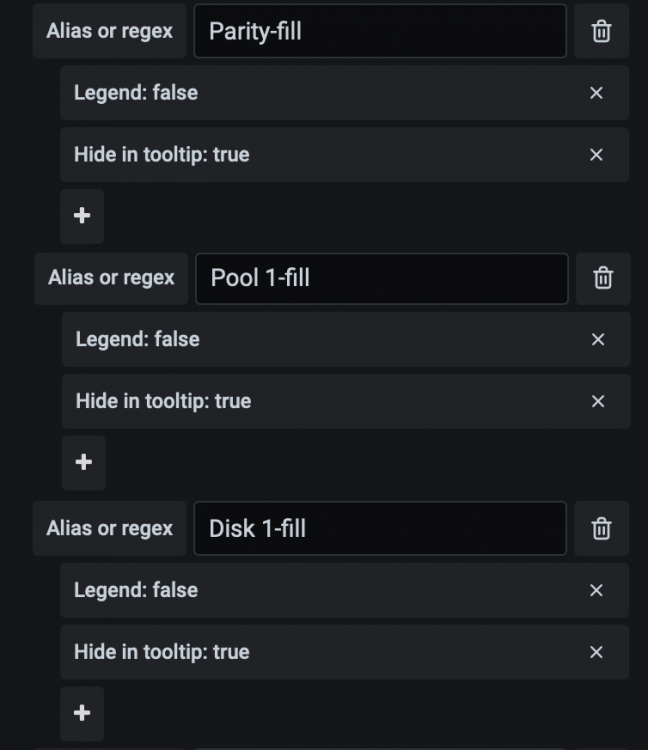
Task: Edit the Parity-fill alias input field
Action: click(x=380, y=31)
